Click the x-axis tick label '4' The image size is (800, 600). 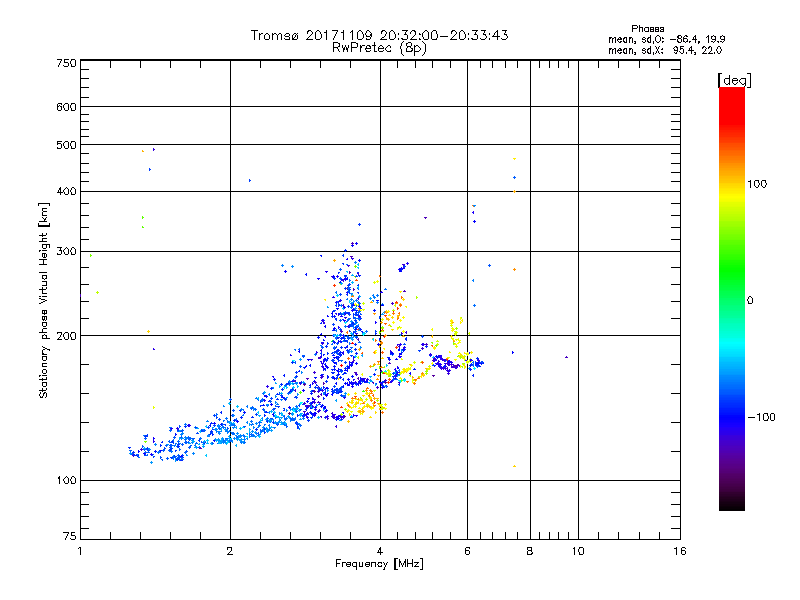tap(380, 551)
